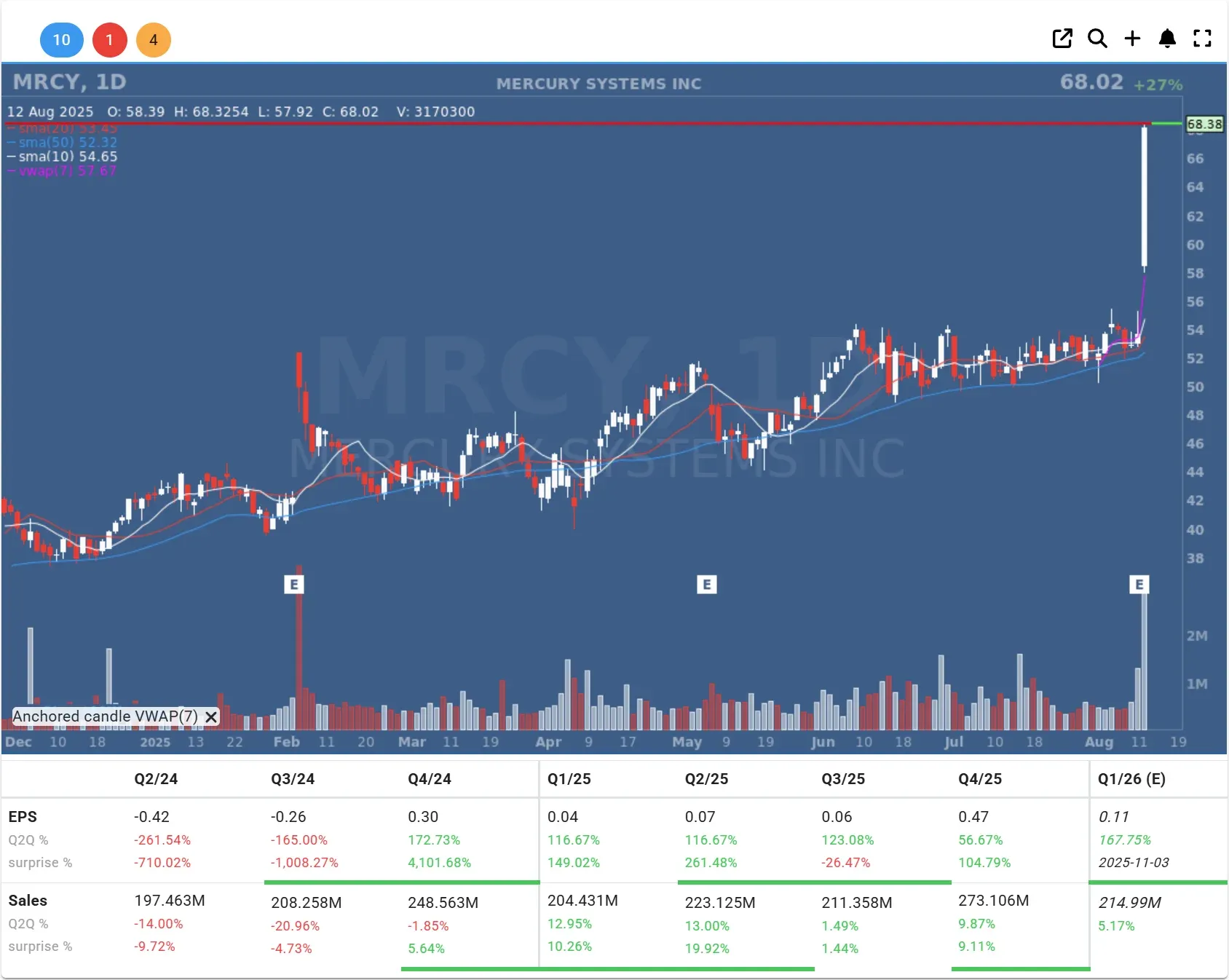
Task: Click the 68.38 price level label
Action: click(x=1204, y=124)
